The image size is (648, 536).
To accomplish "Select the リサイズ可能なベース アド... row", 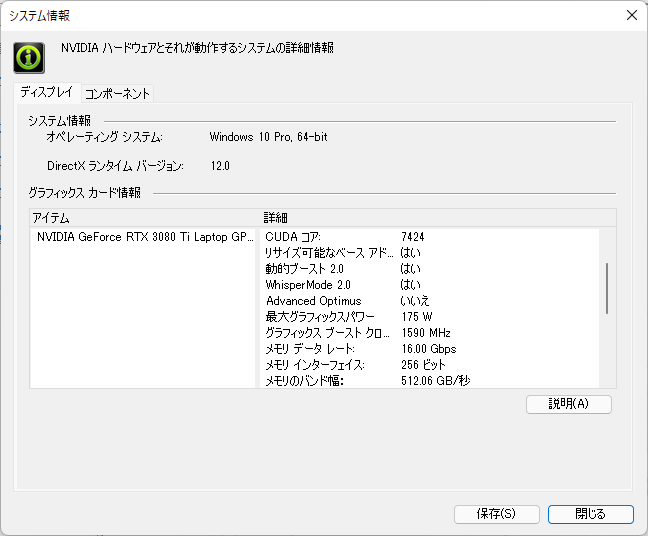I will [429, 253].
